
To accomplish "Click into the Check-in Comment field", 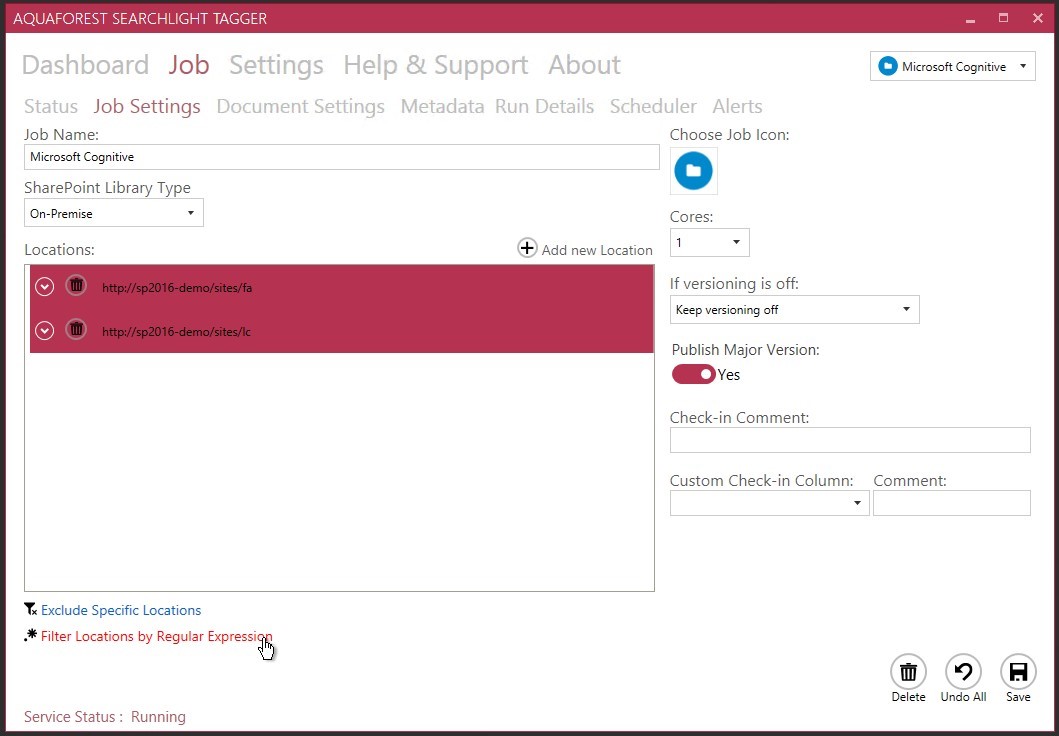I will 849,440.
